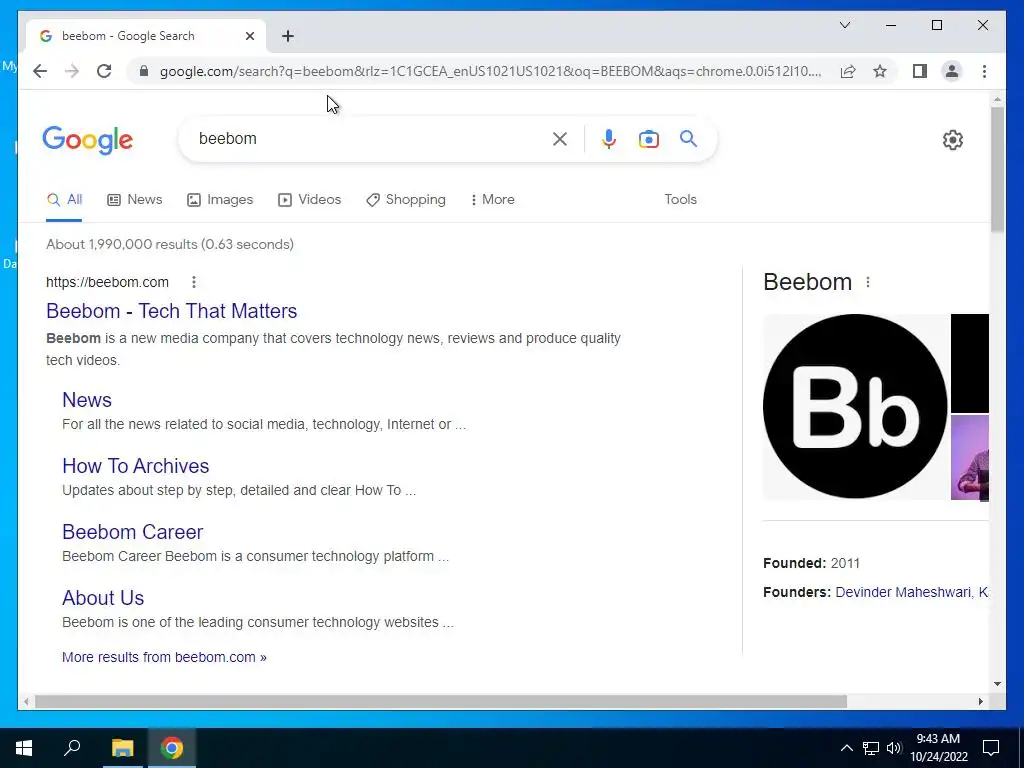The image size is (1024, 768).
Task: Open a new tab with plus icon
Action: coord(288,36)
